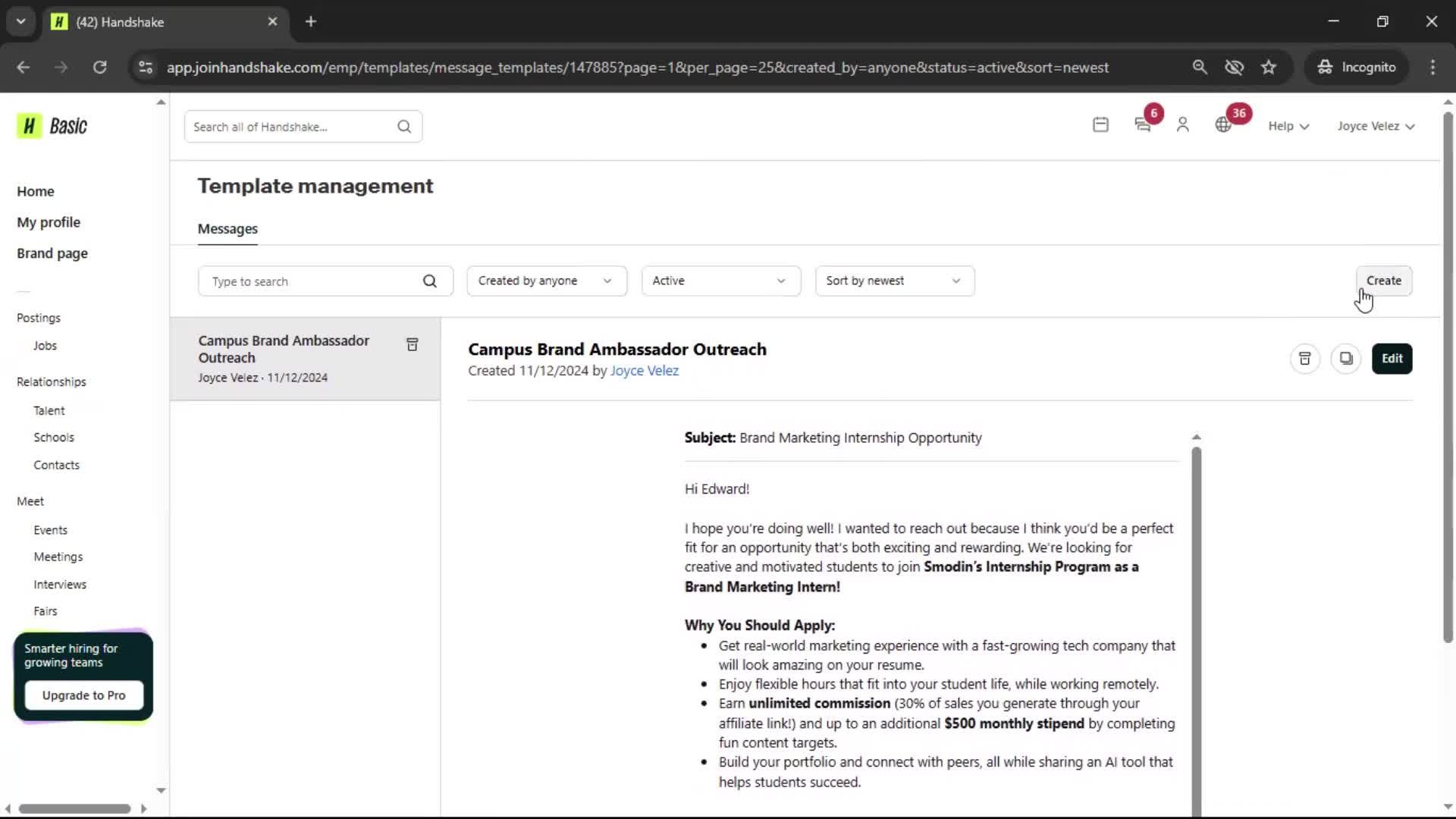This screenshot has width=1456, height=819.
Task: Click sidebar scroll down arrow
Action: 161,790
